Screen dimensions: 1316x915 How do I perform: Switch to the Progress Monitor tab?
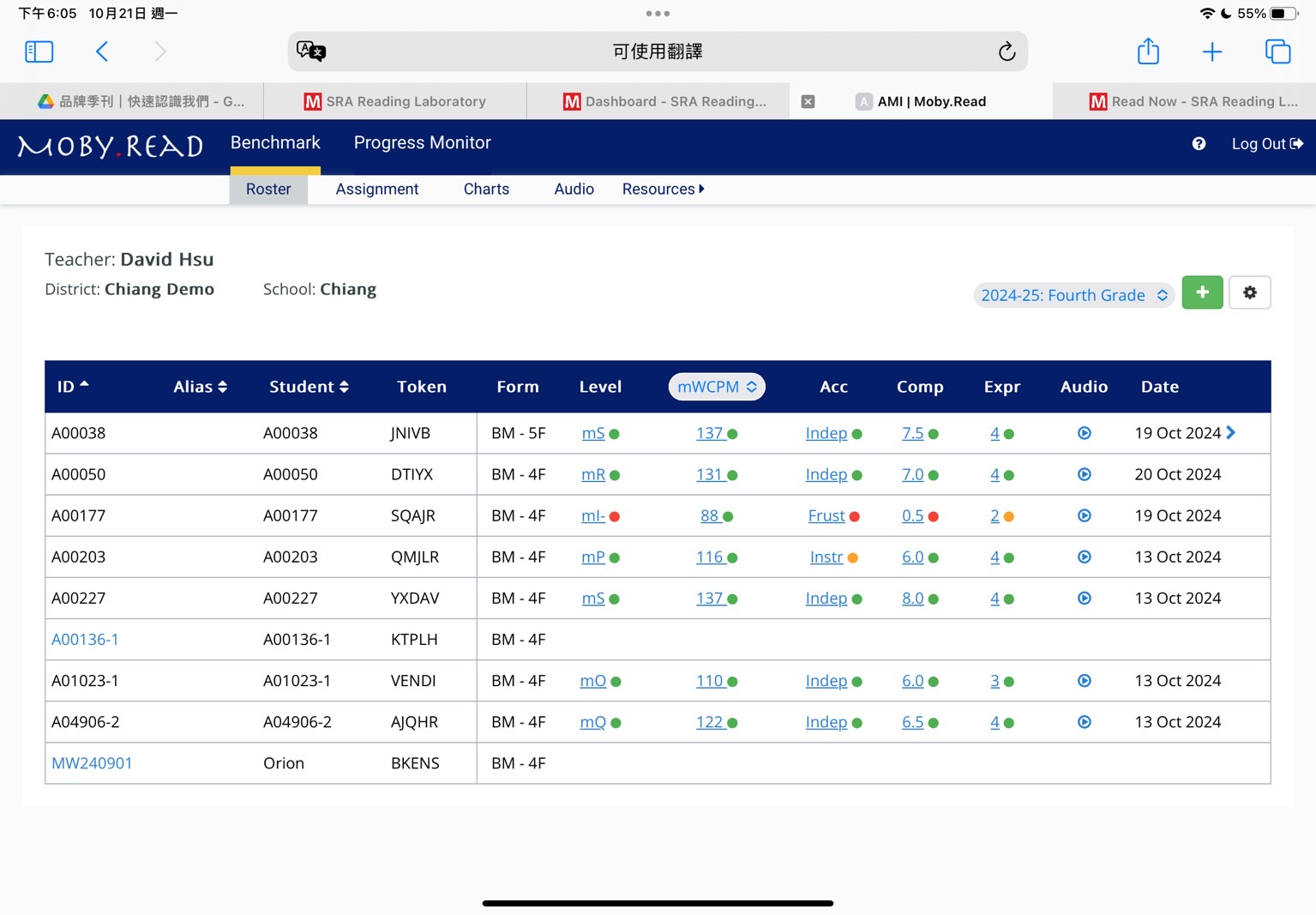(x=422, y=142)
